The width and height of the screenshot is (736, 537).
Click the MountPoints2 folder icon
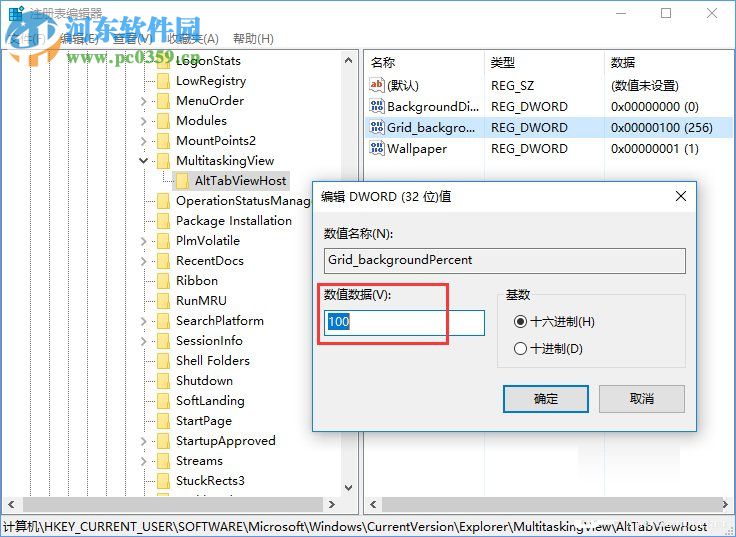(163, 141)
